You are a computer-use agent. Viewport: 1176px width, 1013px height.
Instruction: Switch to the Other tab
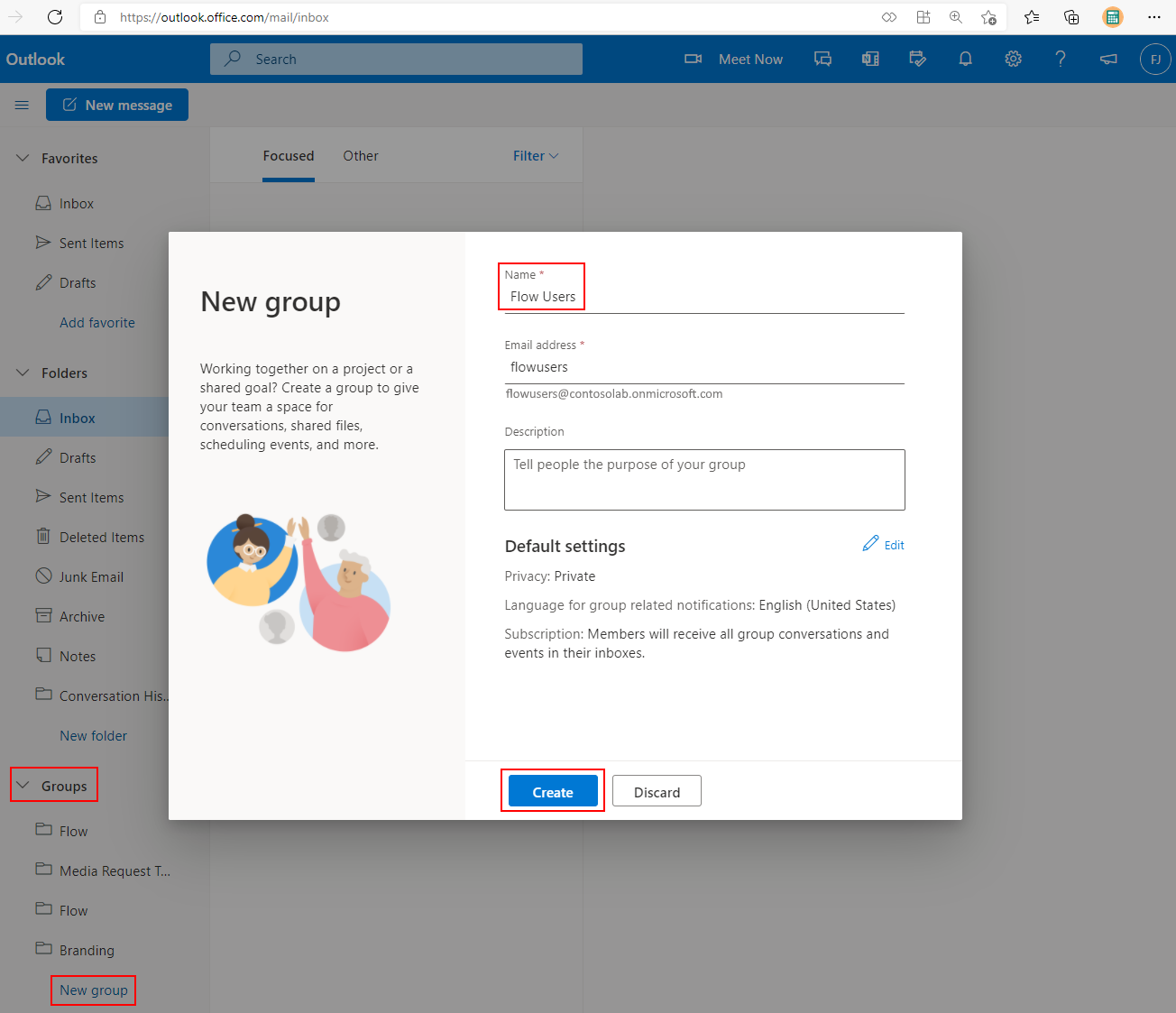click(x=361, y=156)
